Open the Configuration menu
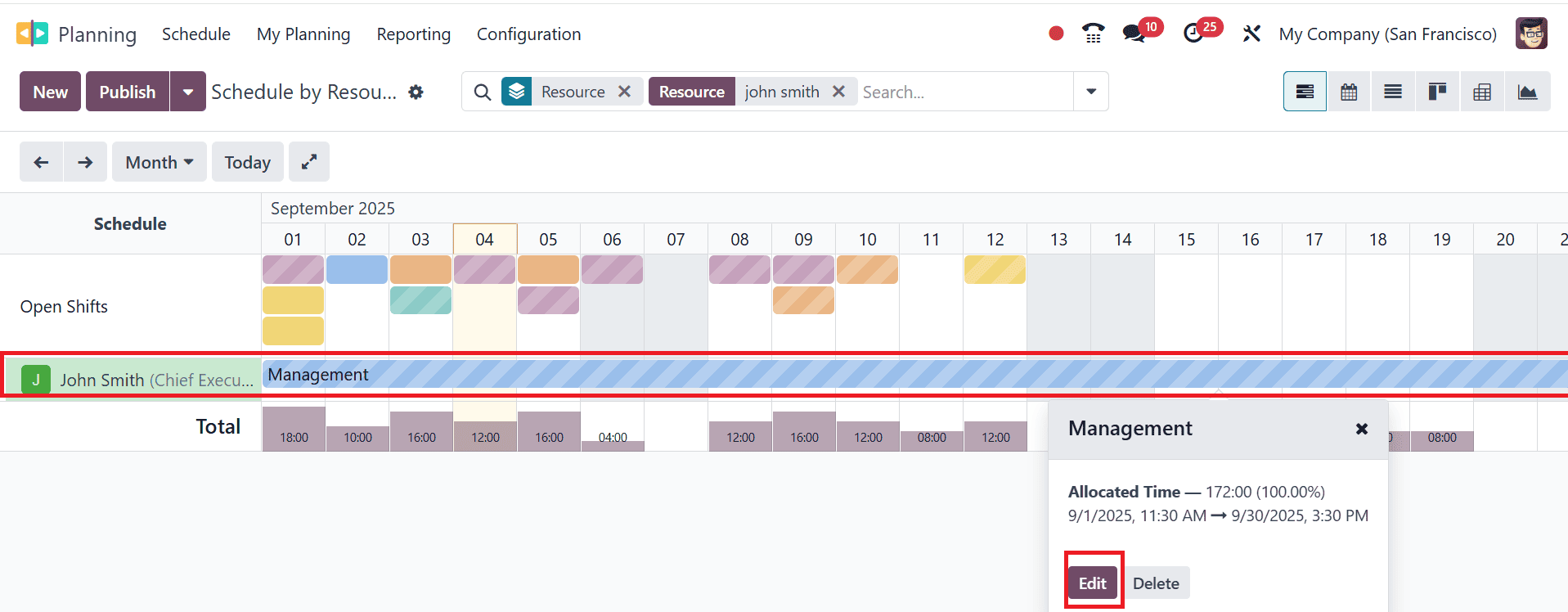The image size is (1568, 612). click(x=528, y=34)
